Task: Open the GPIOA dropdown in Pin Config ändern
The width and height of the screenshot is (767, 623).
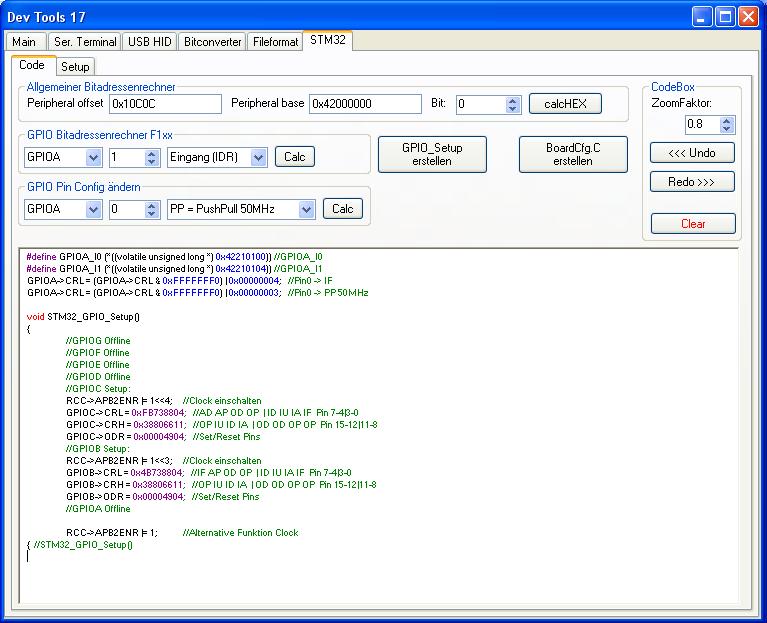Action: point(94,209)
